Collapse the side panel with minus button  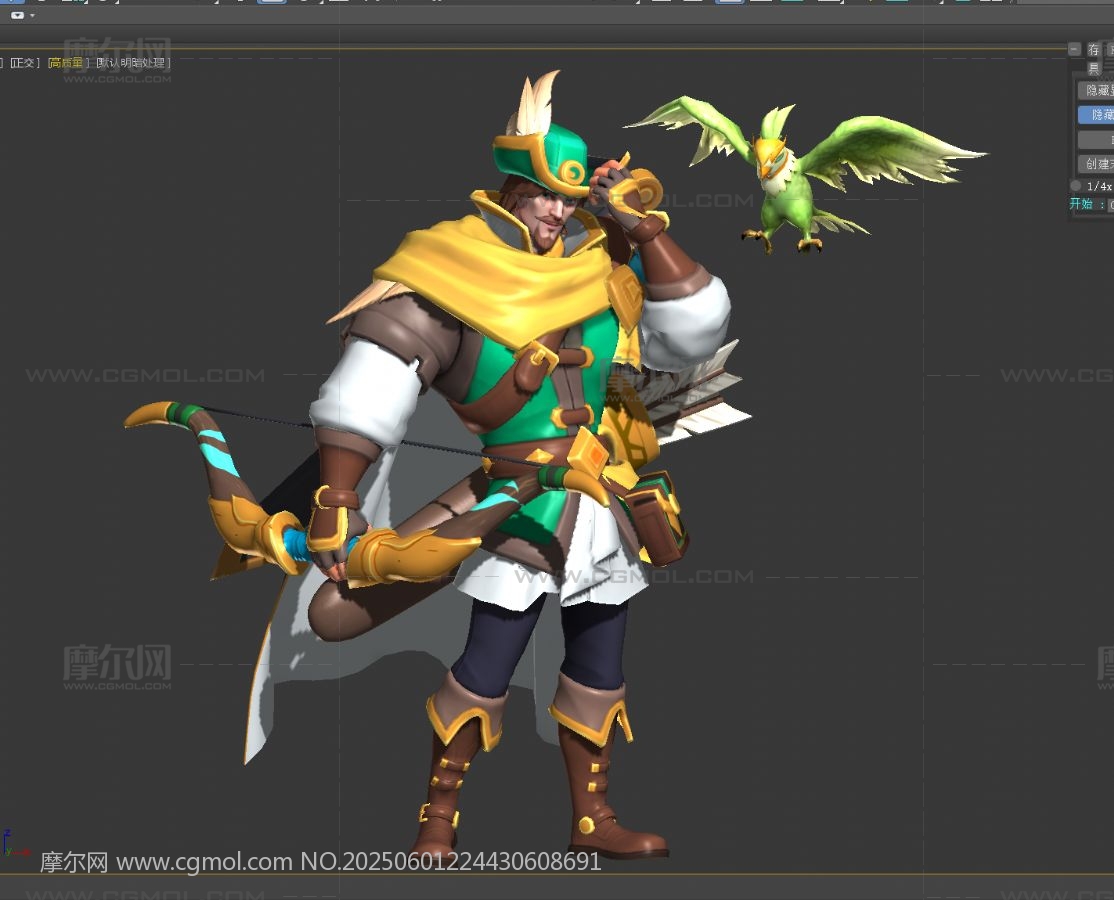click(x=1074, y=49)
